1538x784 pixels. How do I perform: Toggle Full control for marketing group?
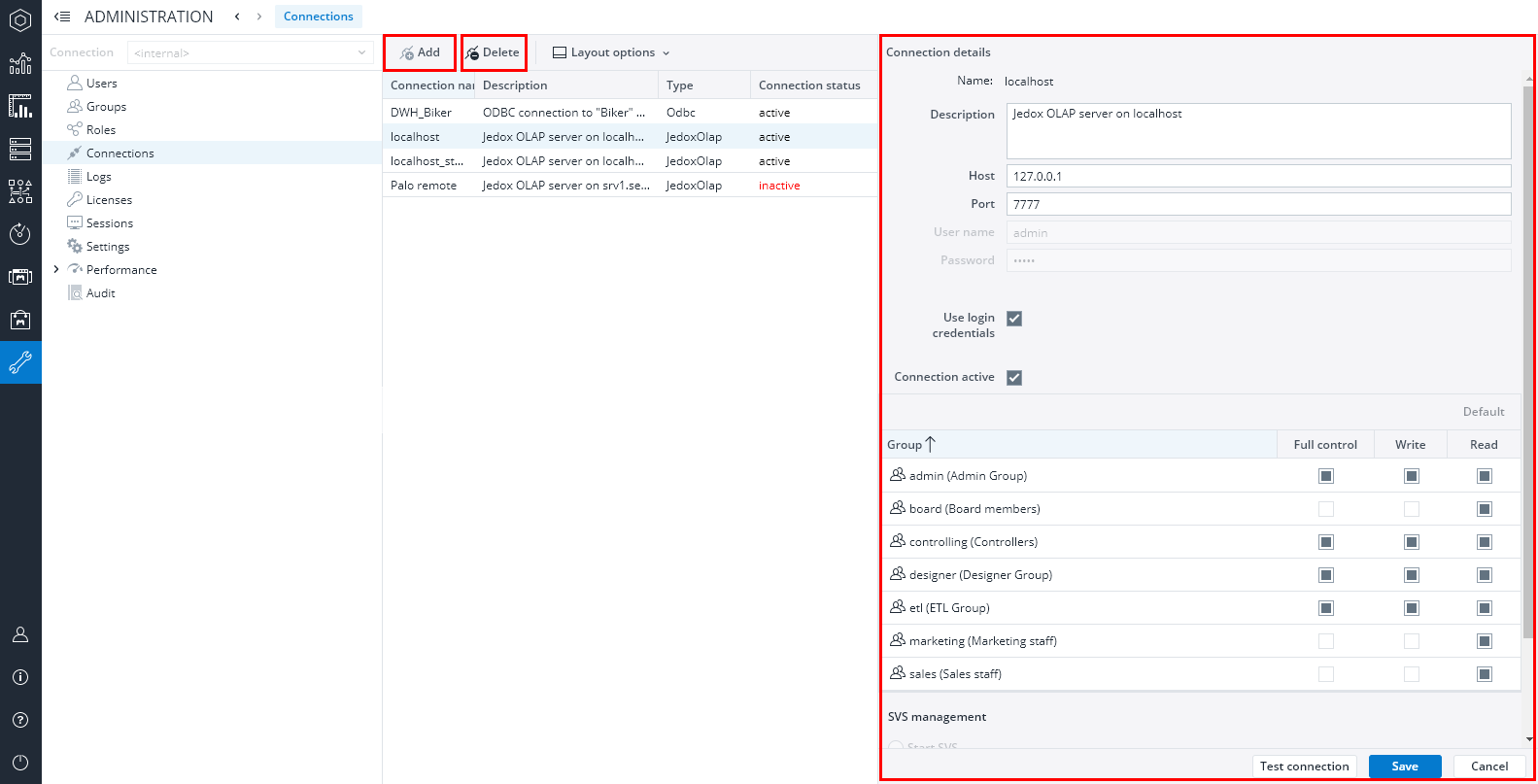click(x=1326, y=641)
